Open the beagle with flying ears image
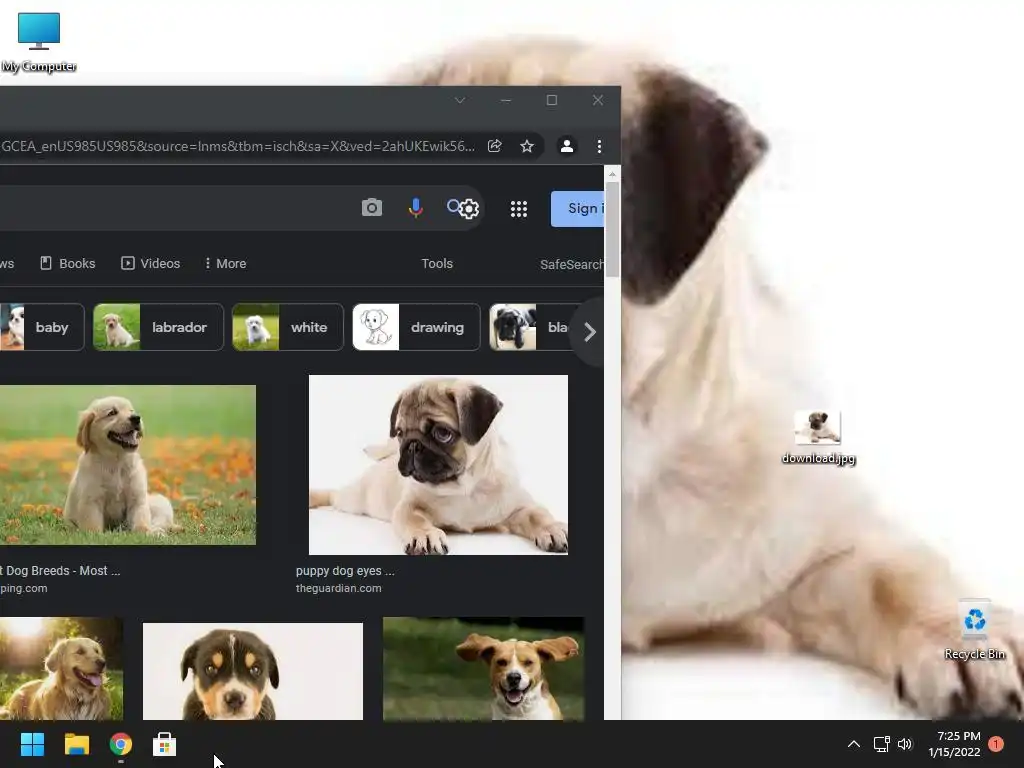The image size is (1024, 768). click(x=483, y=669)
